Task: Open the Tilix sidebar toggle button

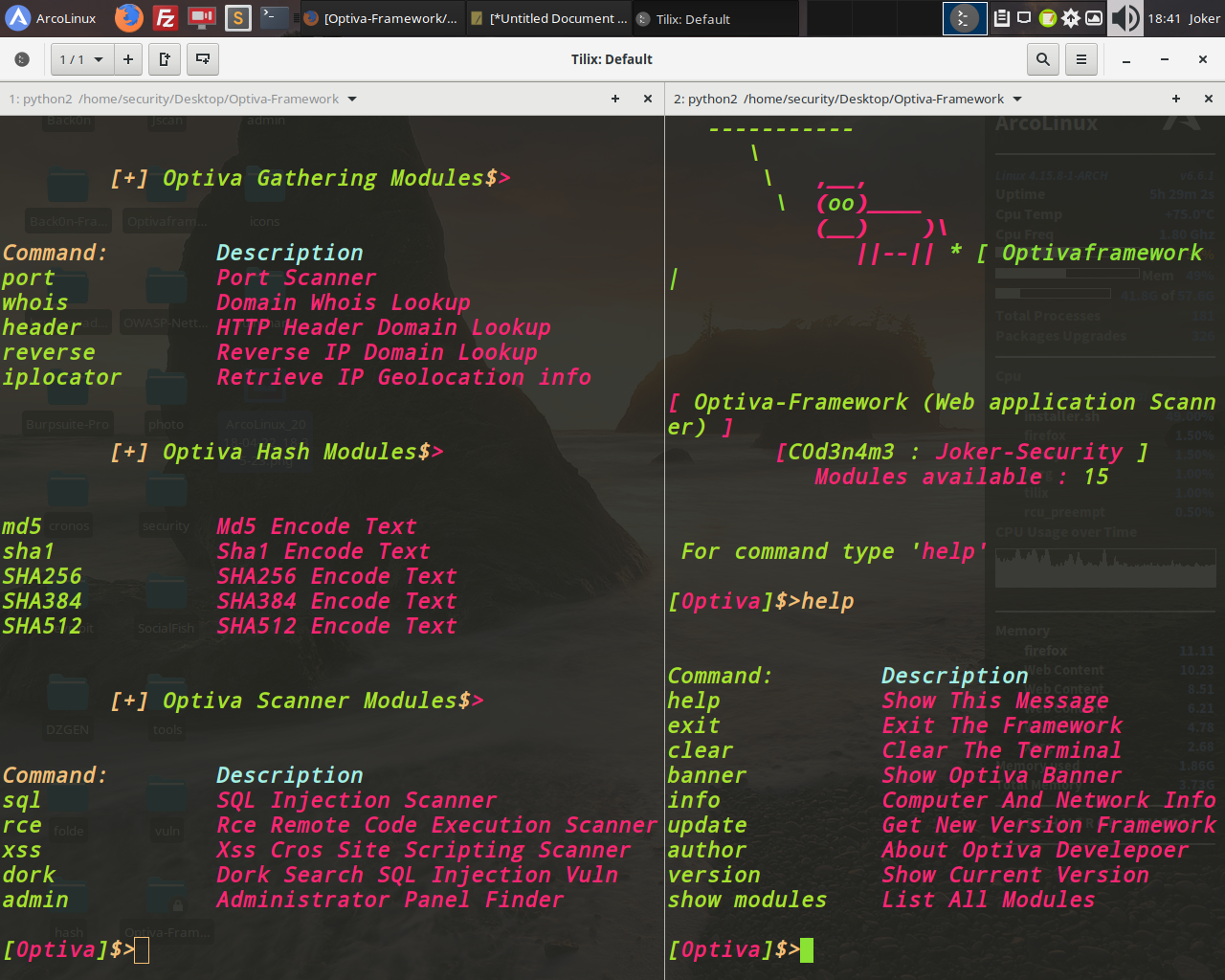Action: (22, 59)
